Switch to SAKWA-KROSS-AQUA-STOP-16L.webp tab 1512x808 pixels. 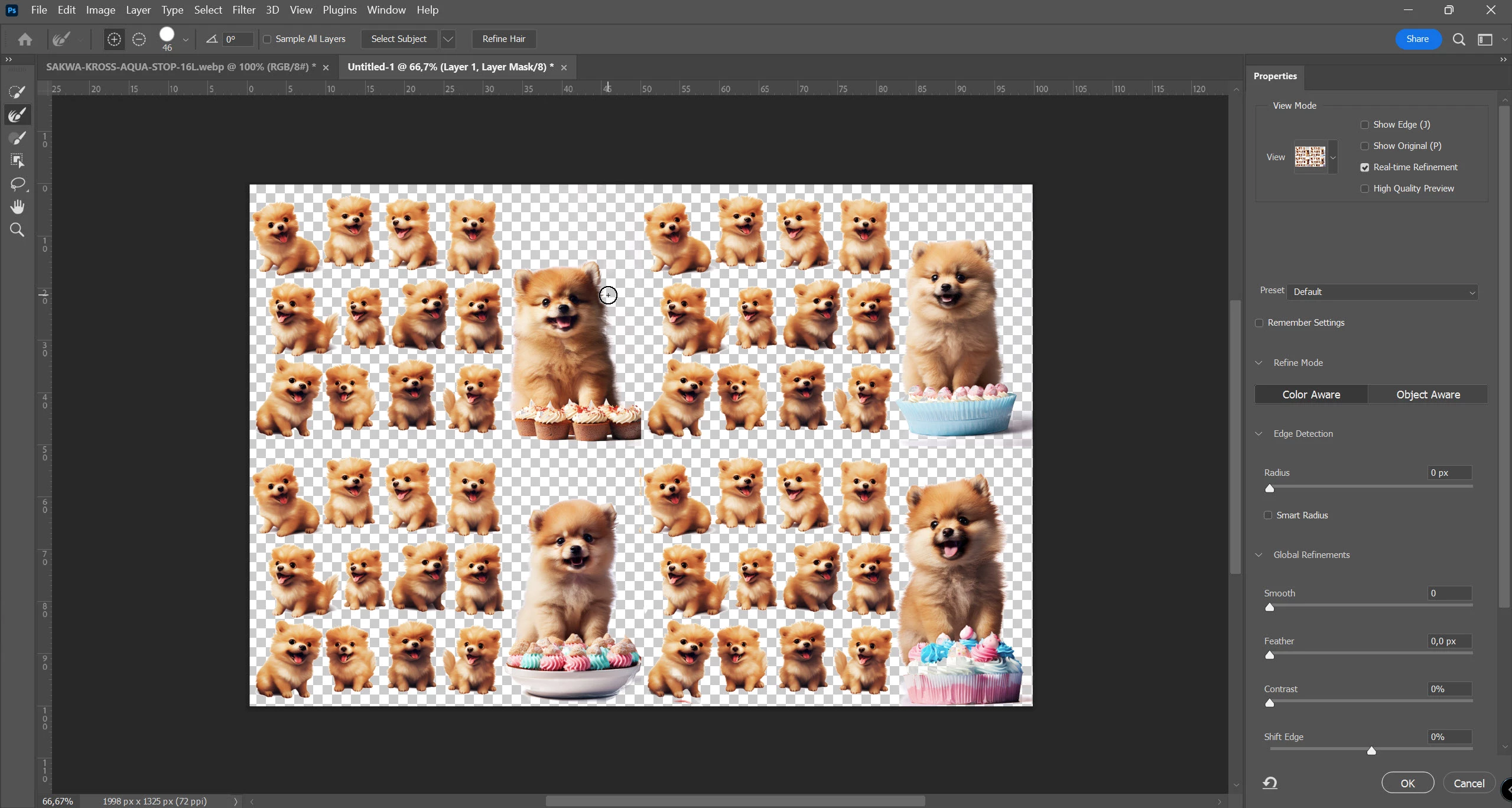[180, 67]
